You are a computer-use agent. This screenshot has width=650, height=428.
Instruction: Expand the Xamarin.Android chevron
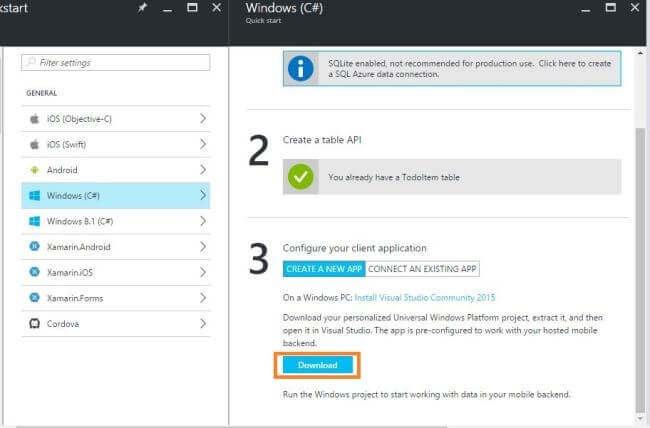coord(203,247)
